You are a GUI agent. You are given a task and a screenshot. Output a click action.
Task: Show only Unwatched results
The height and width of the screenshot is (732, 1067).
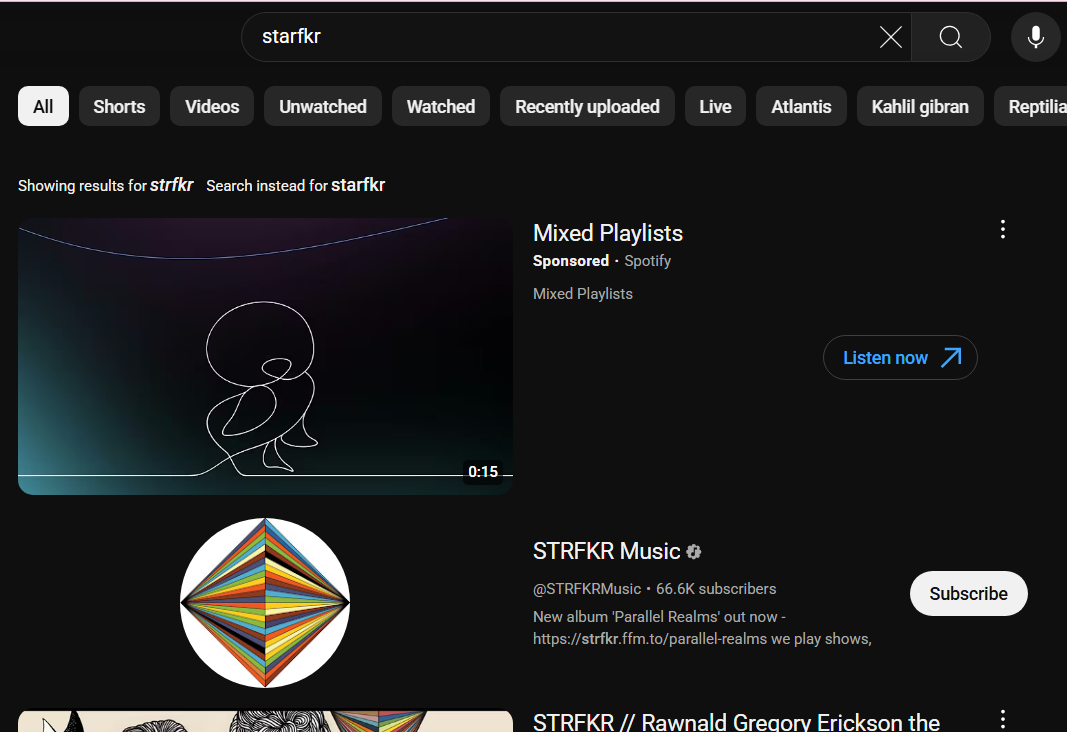(322, 107)
